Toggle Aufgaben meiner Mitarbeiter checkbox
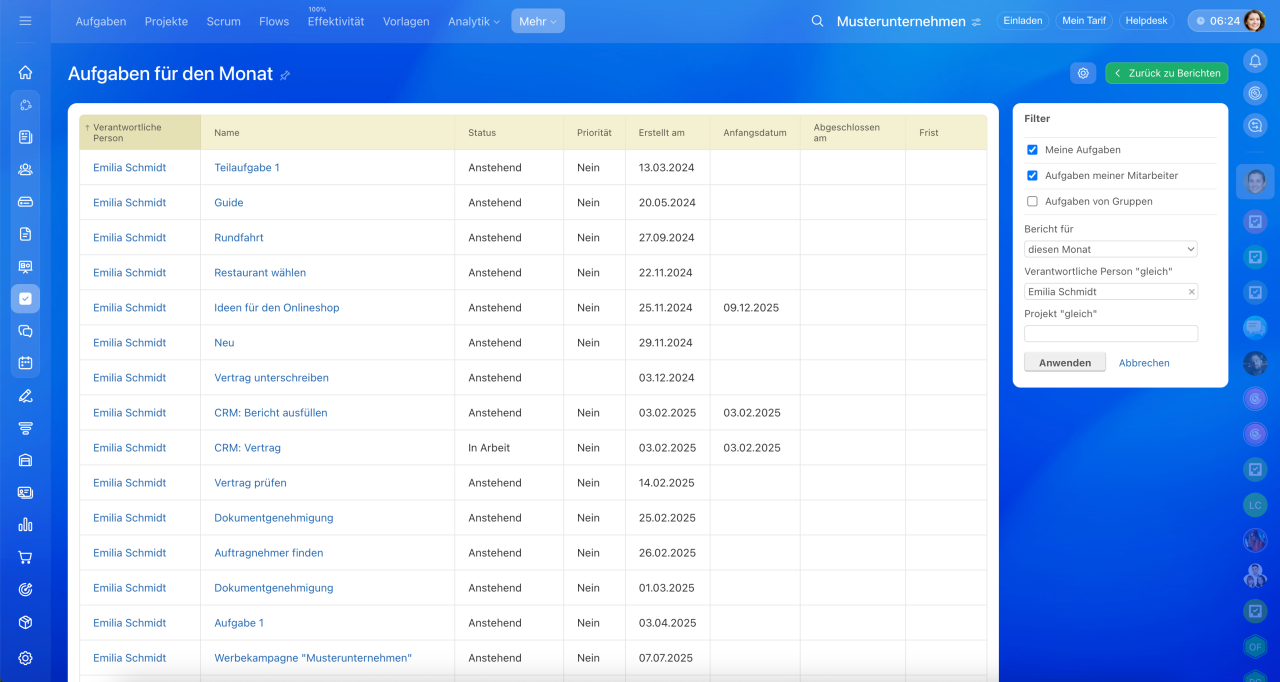This screenshot has width=1280, height=682. (x=1032, y=176)
